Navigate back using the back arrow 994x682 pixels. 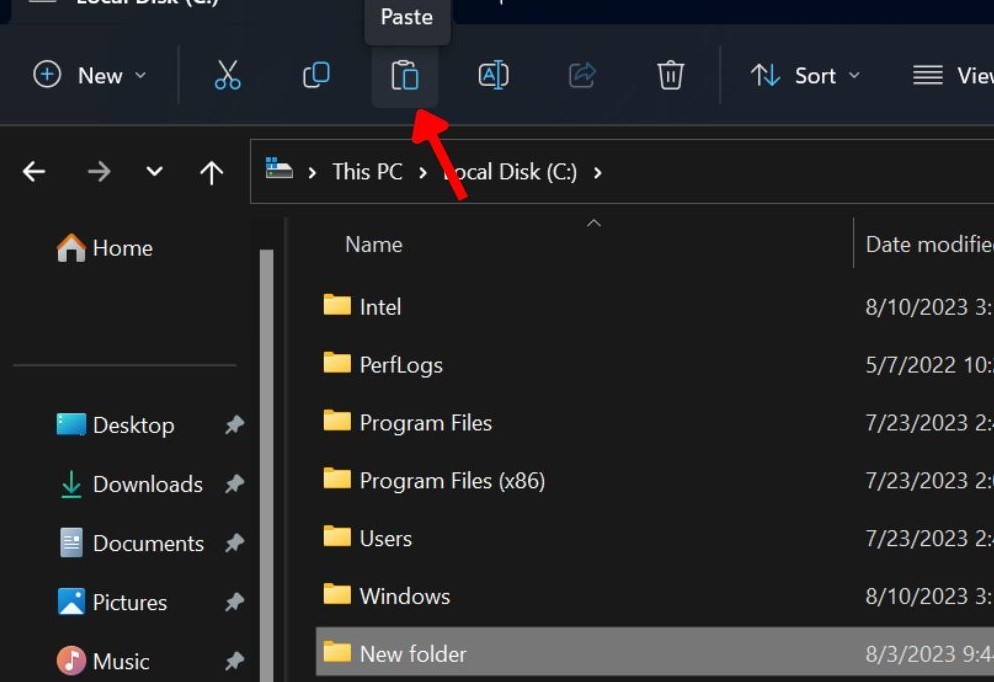click(x=33, y=170)
